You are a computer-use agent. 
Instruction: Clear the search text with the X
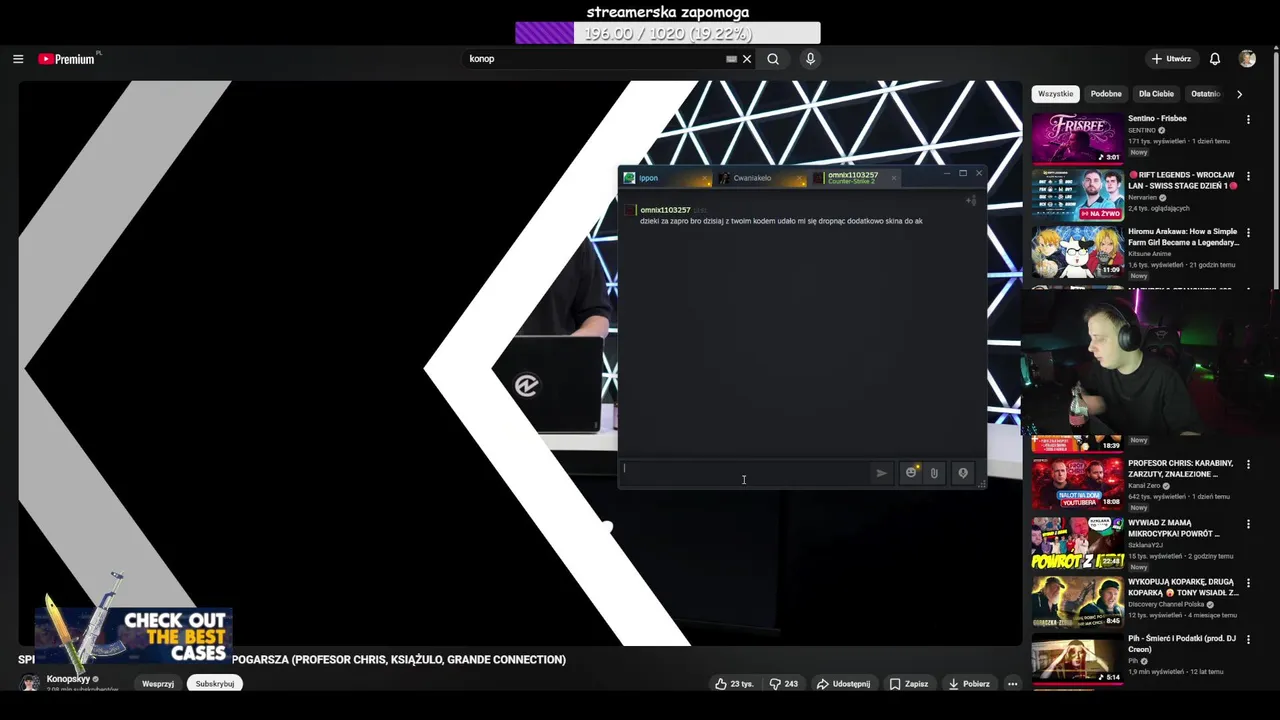(746, 59)
